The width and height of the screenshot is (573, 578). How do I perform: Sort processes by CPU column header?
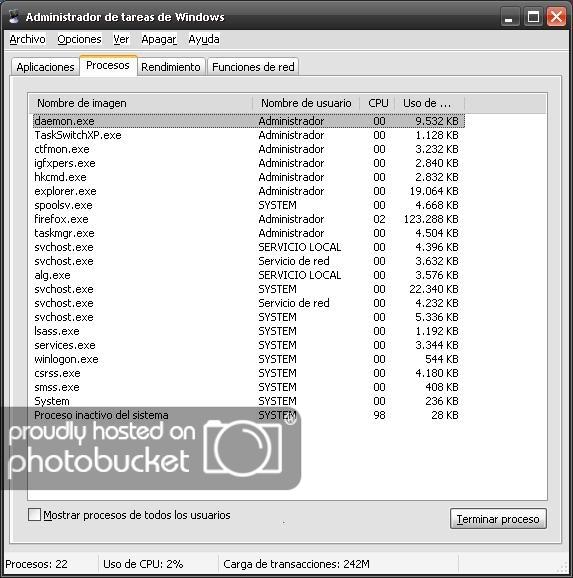378,103
